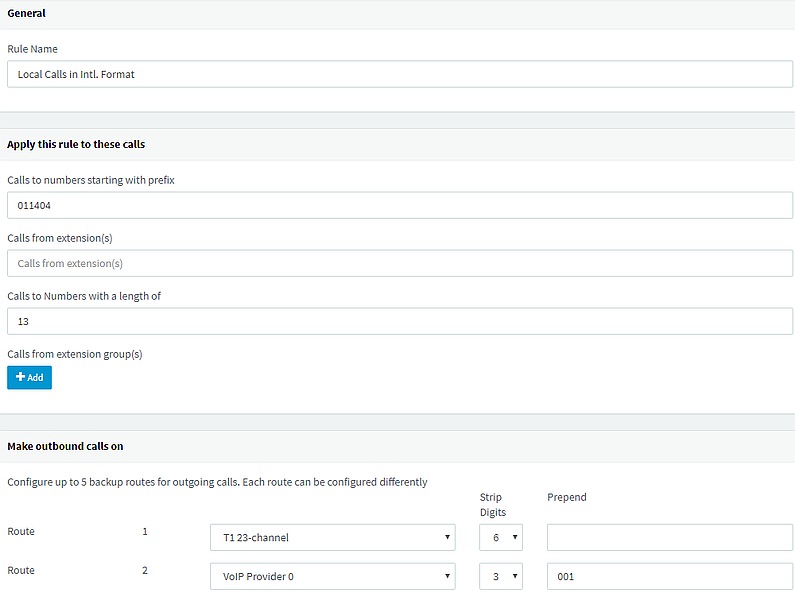Click the General section header
795x593 pixels.
pyautogui.click(x=26, y=13)
